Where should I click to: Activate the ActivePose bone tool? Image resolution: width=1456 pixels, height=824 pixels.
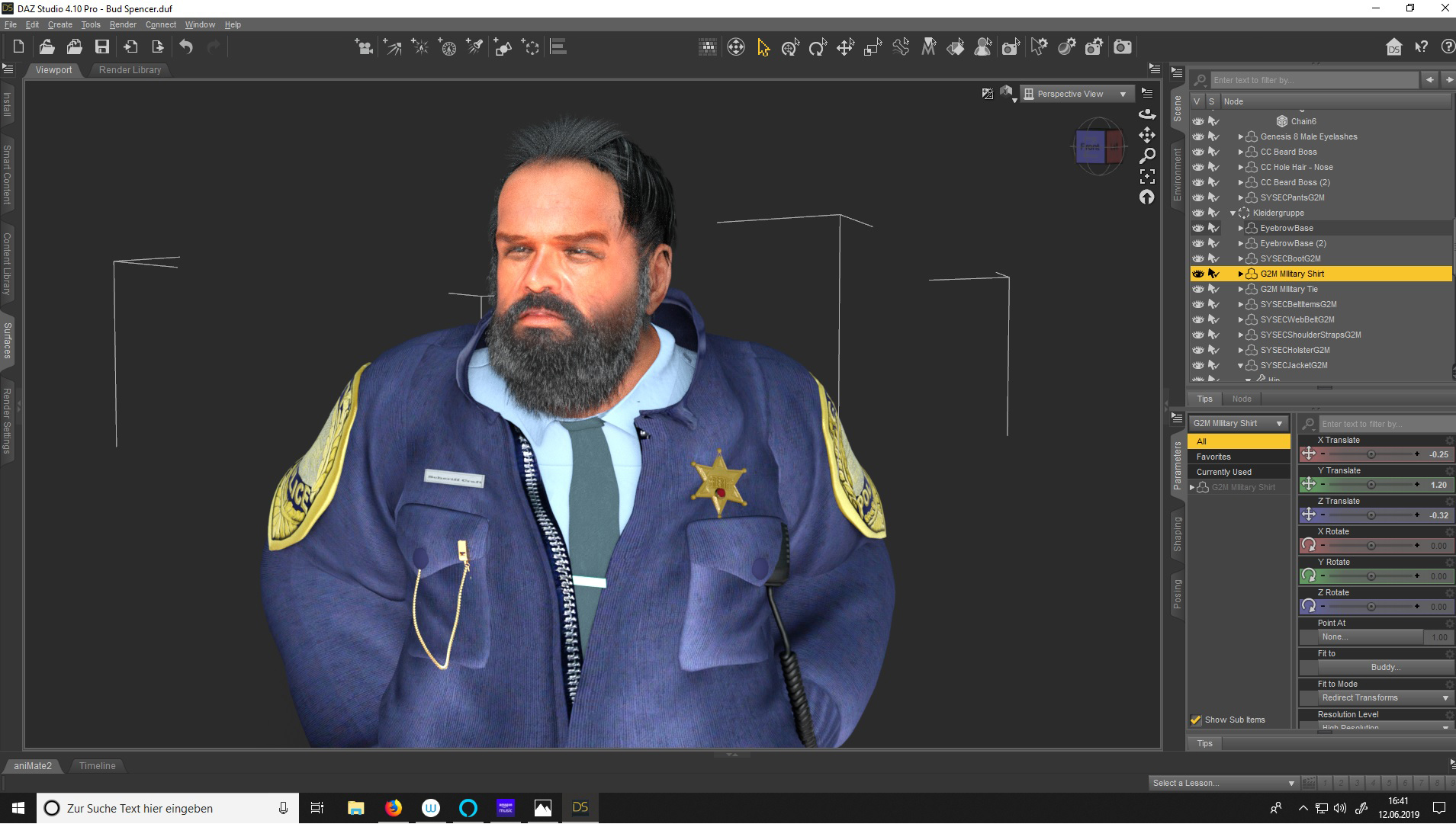pos(901,47)
